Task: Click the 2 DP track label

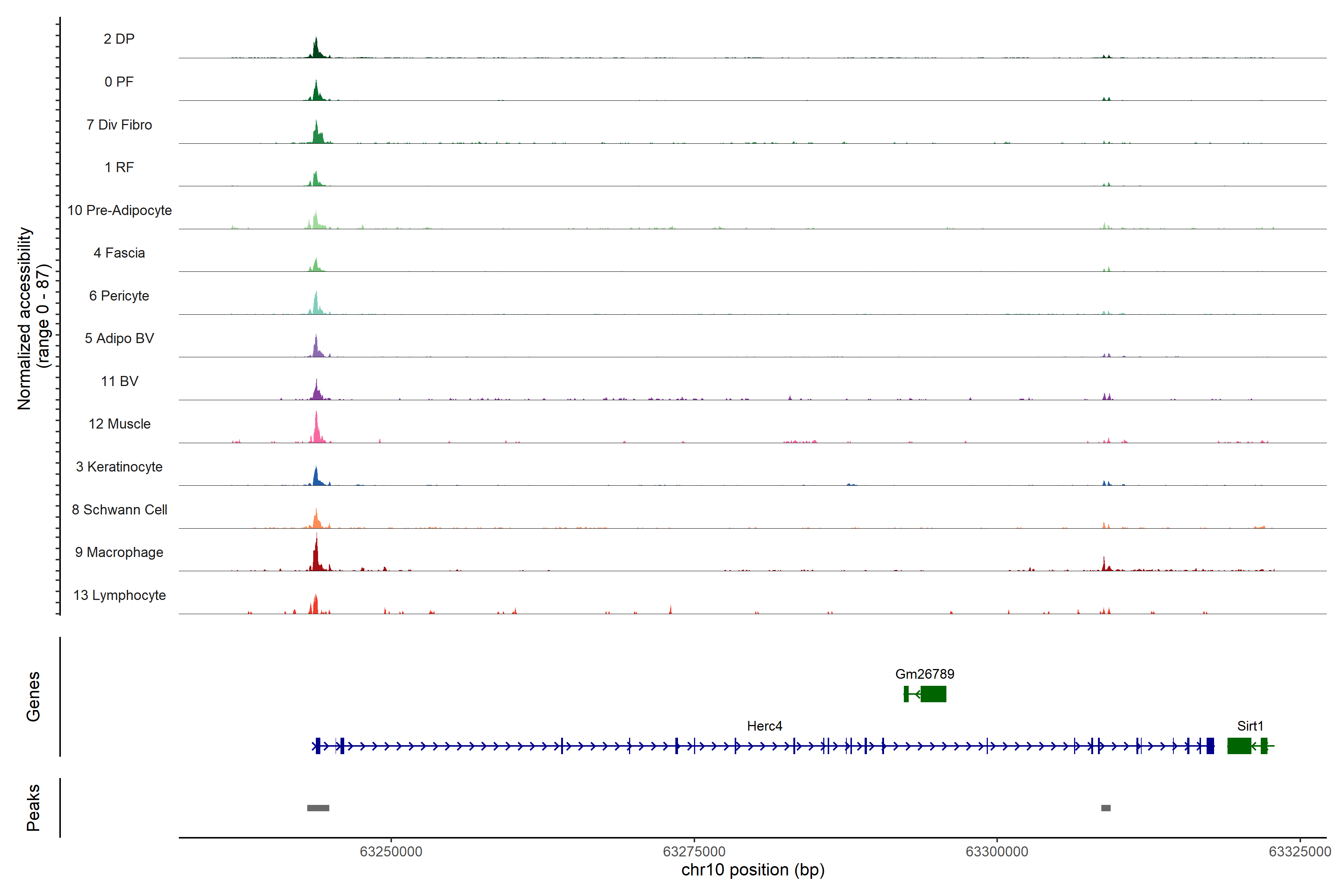Action: [x=119, y=39]
